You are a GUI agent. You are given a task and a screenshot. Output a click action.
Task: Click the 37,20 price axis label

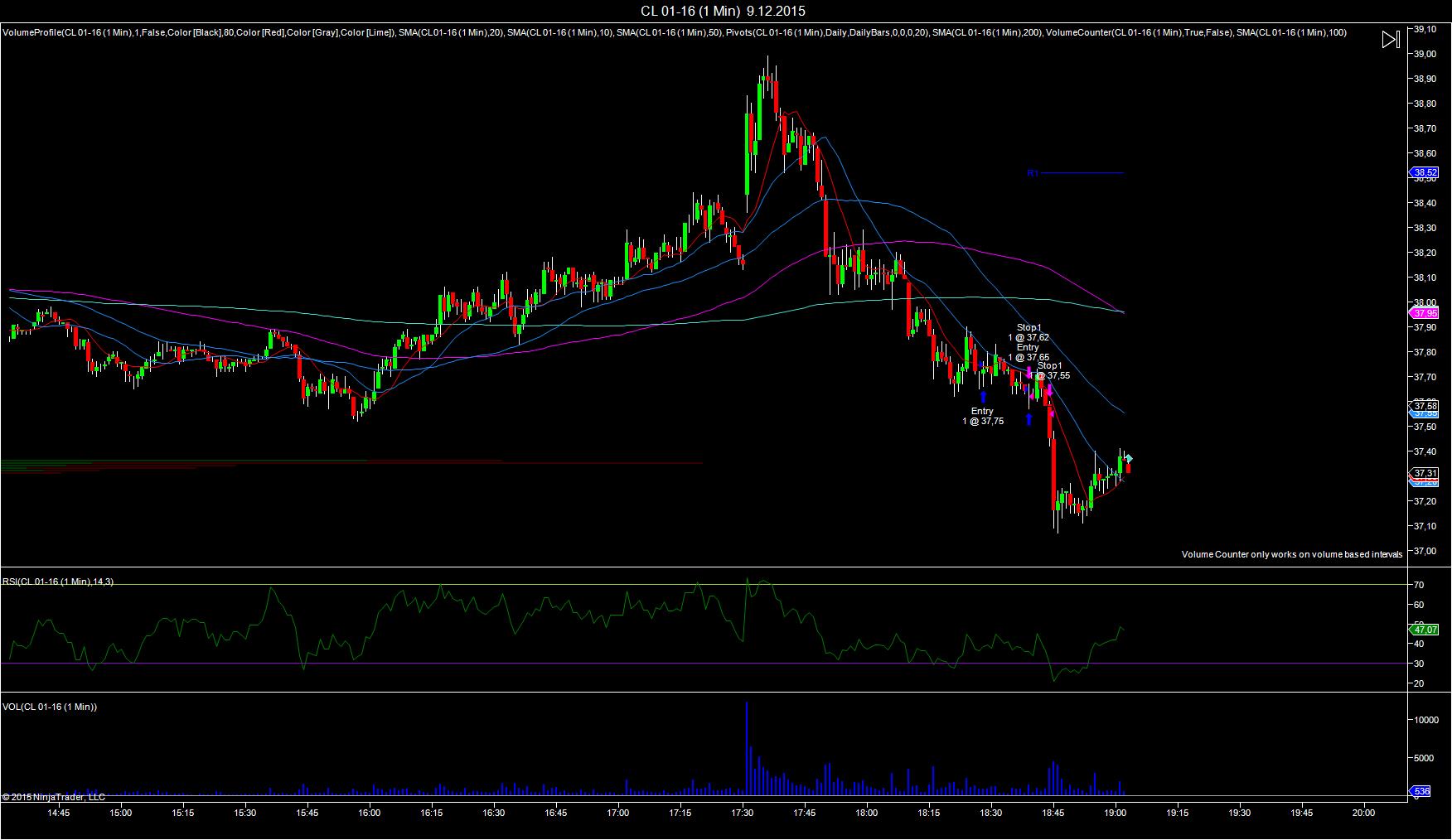click(x=1425, y=501)
